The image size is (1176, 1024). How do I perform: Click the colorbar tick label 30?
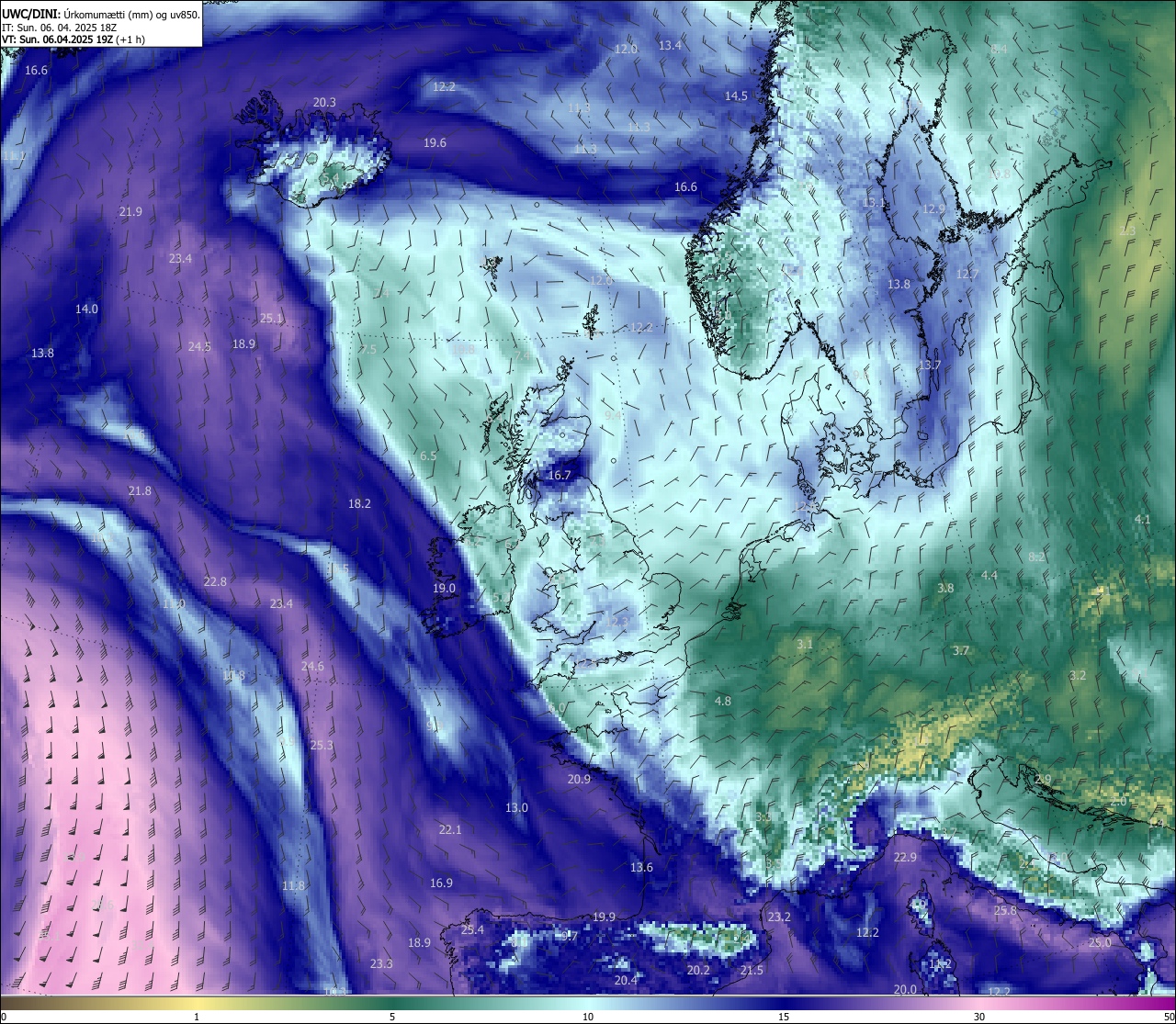(x=979, y=1017)
